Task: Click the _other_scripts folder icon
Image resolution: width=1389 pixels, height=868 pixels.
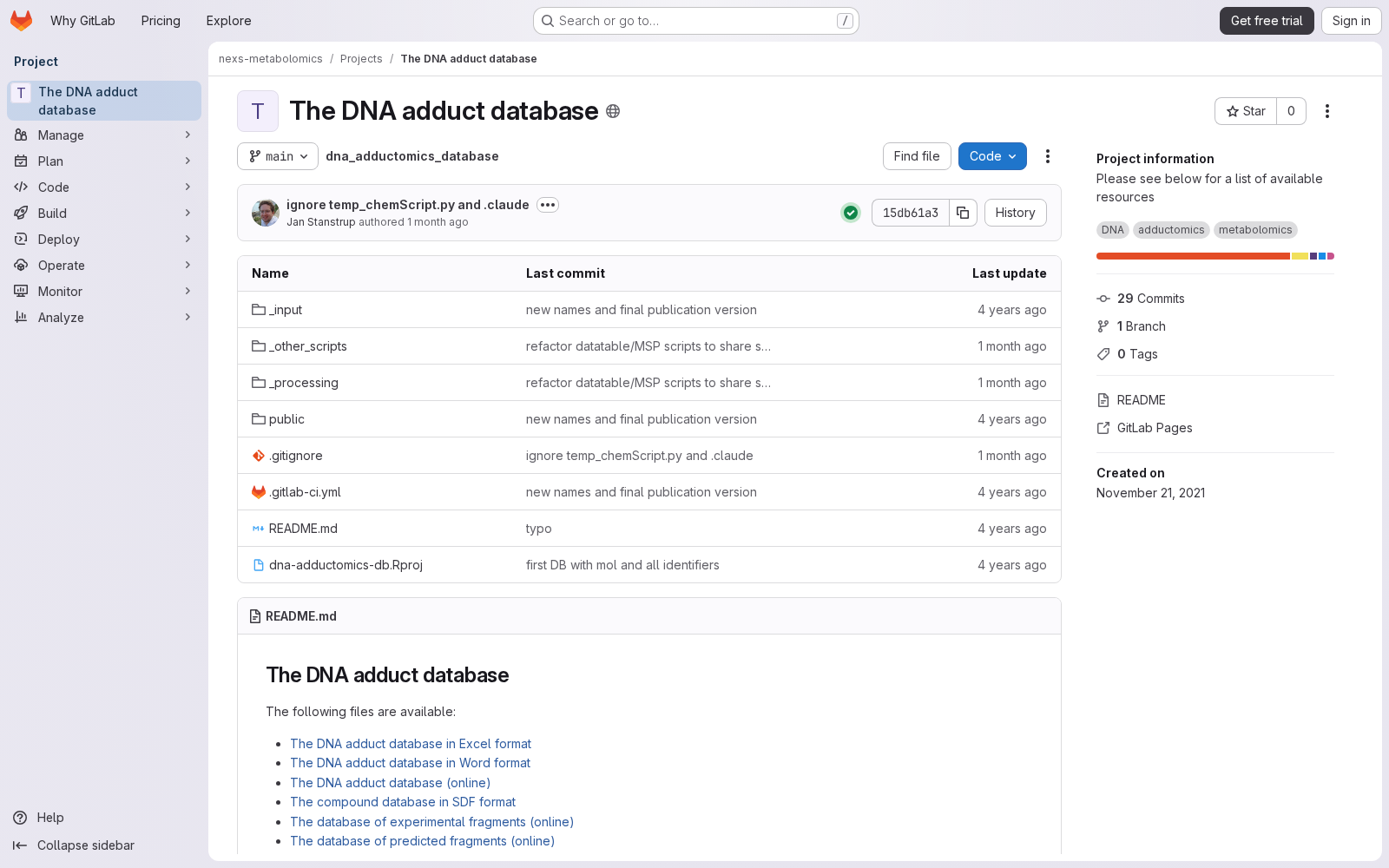Action: [x=259, y=346]
